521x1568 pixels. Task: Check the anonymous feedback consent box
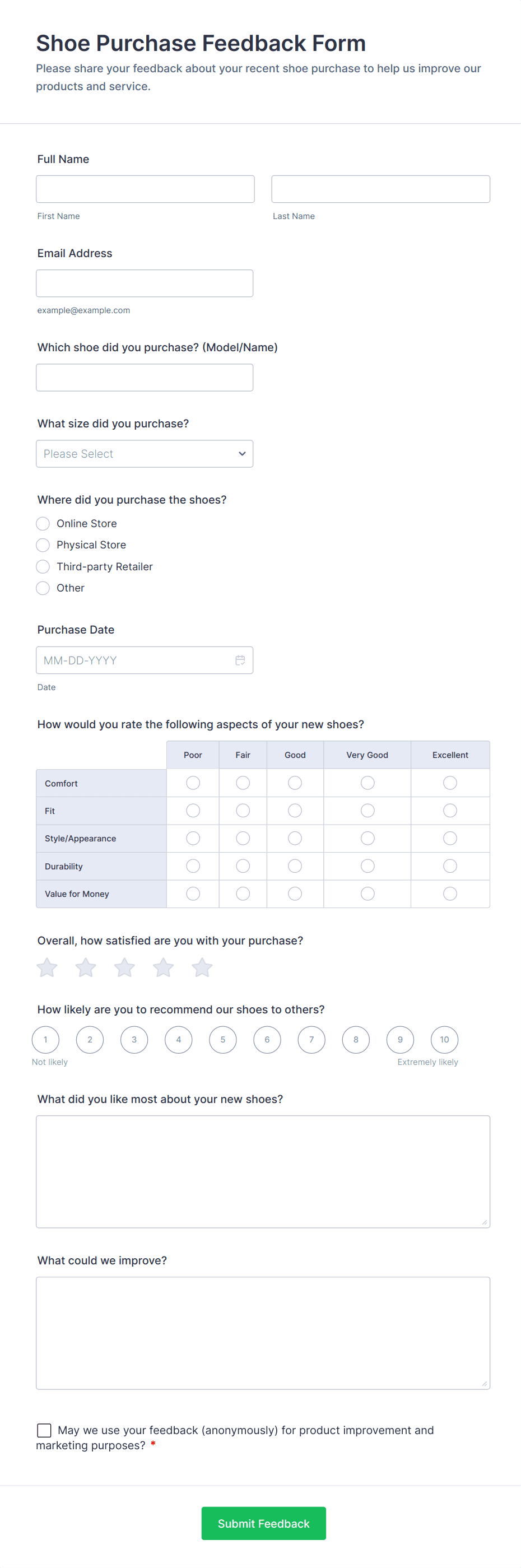pyautogui.click(x=44, y=1430)
